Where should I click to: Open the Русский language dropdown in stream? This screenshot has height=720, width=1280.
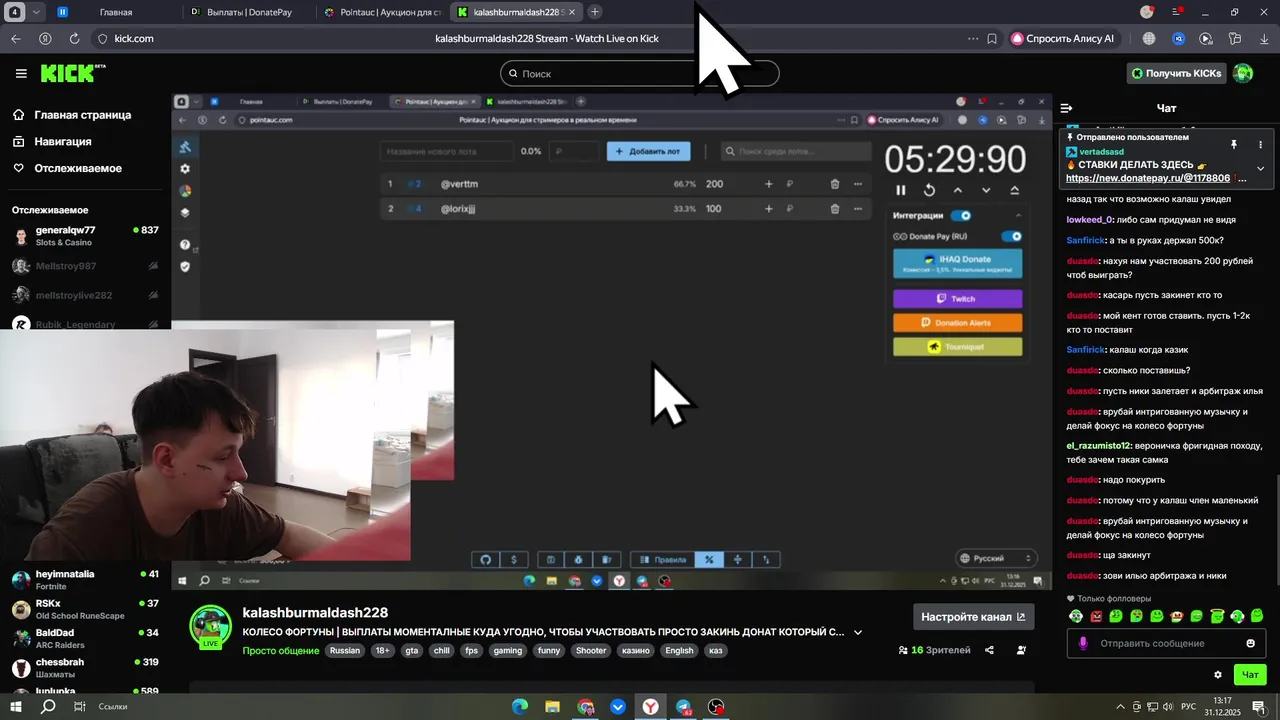996,558
